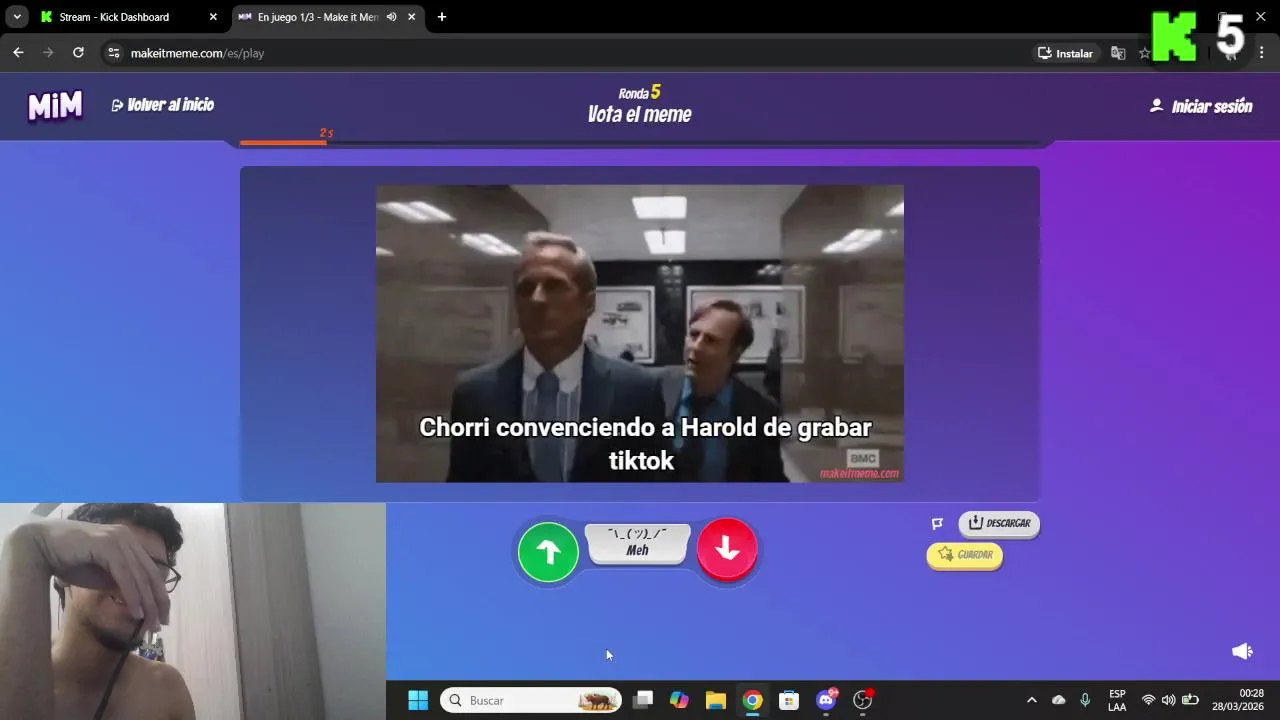Reload the makeitmeme page
The image size is (1280, 720).
[78, 53]
